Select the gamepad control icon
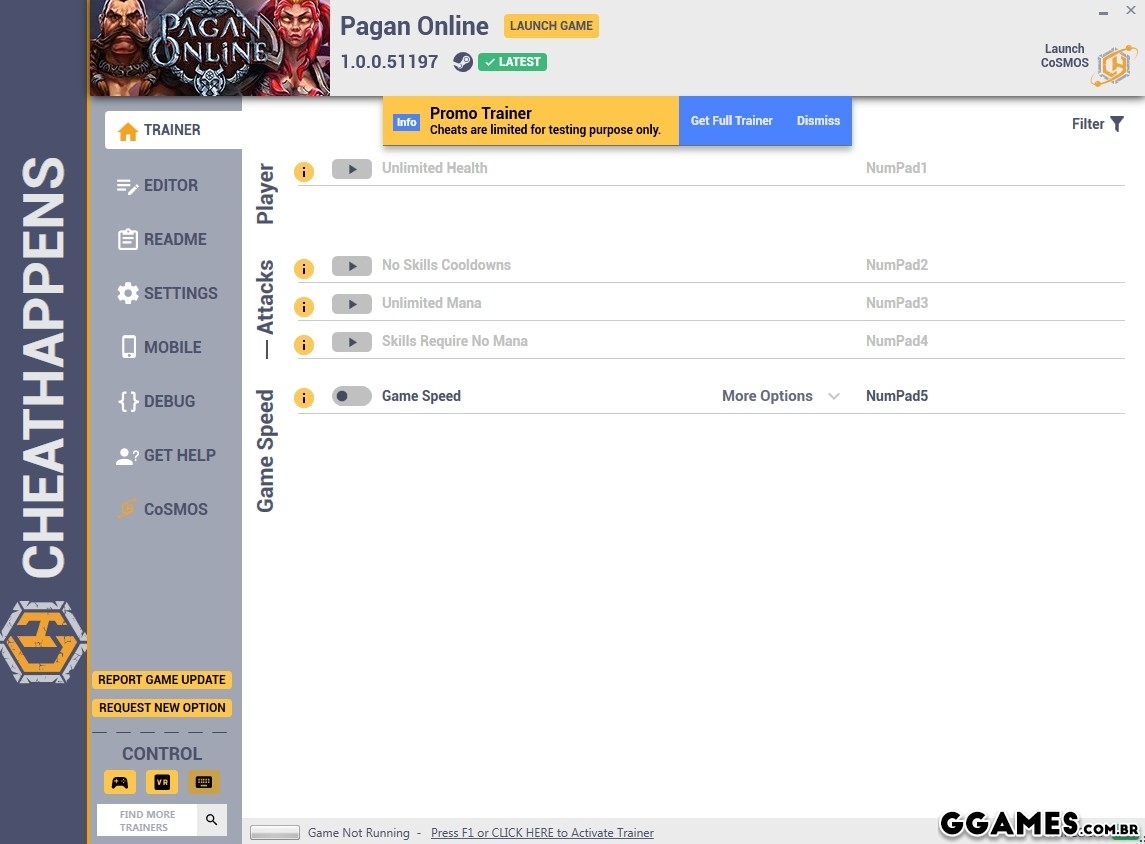The width and height of the screenshot is (1145, 844). point(120,782)
